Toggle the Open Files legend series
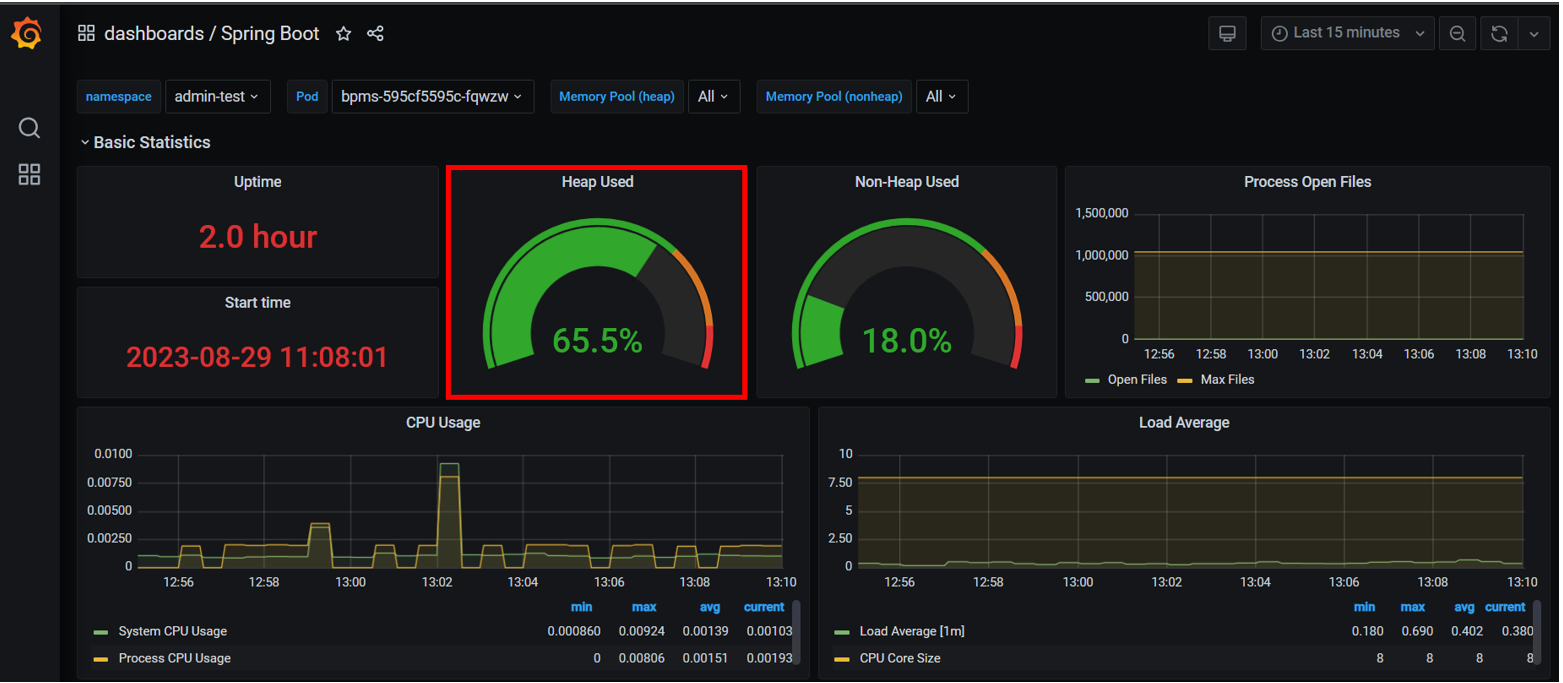The image size is (1563, 683). tap(1137, 380)
